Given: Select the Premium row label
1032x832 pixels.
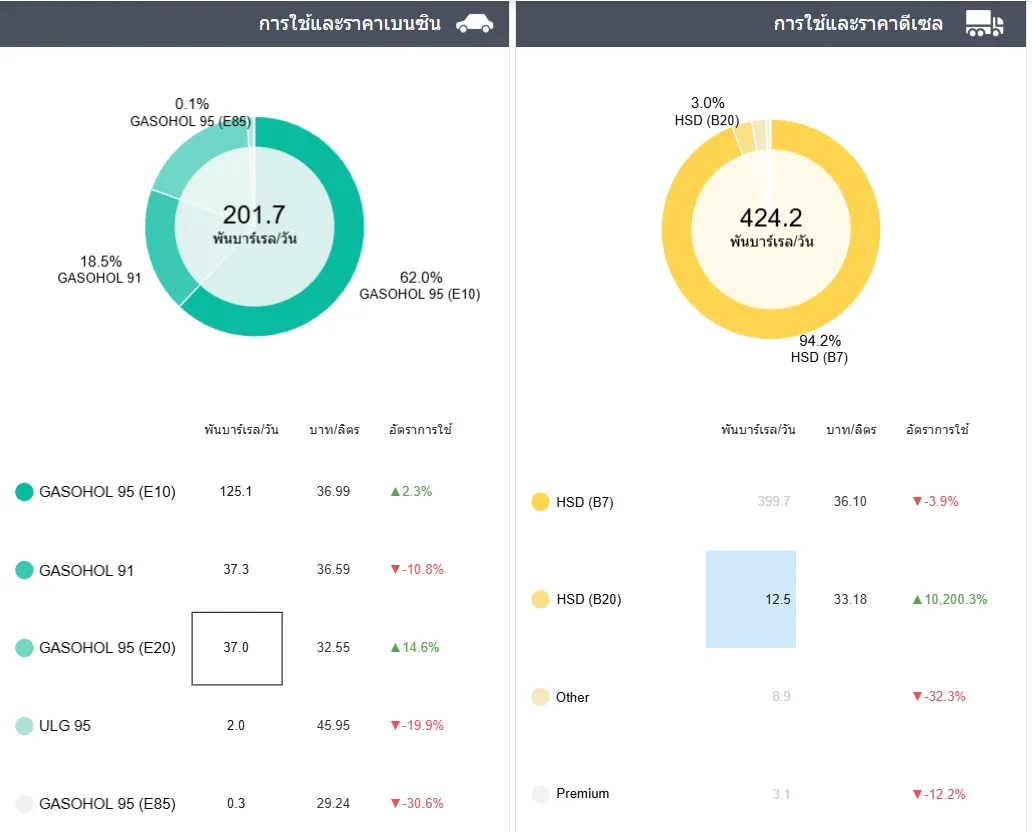Looking at the screenshot, I should coord(582,793).
